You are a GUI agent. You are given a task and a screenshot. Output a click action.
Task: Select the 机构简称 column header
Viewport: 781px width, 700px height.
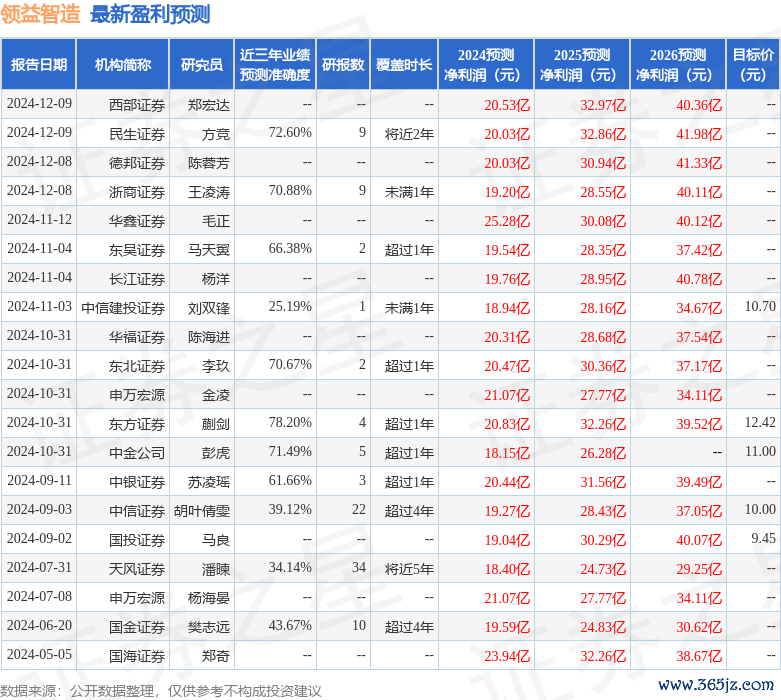click(x=123, y=65)
